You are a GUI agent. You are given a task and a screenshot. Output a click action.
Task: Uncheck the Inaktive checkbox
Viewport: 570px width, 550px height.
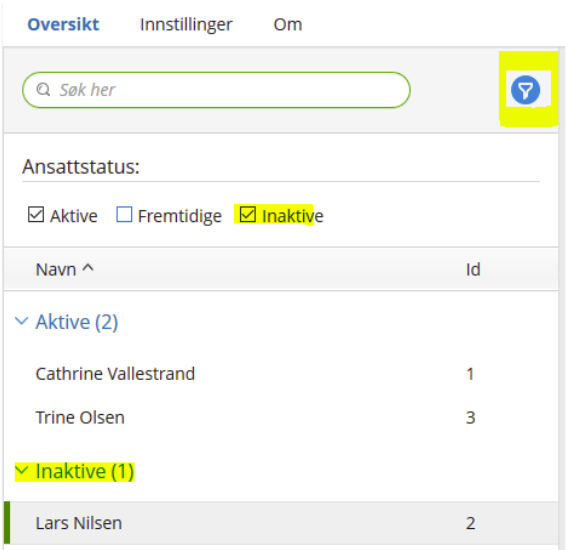248,214
